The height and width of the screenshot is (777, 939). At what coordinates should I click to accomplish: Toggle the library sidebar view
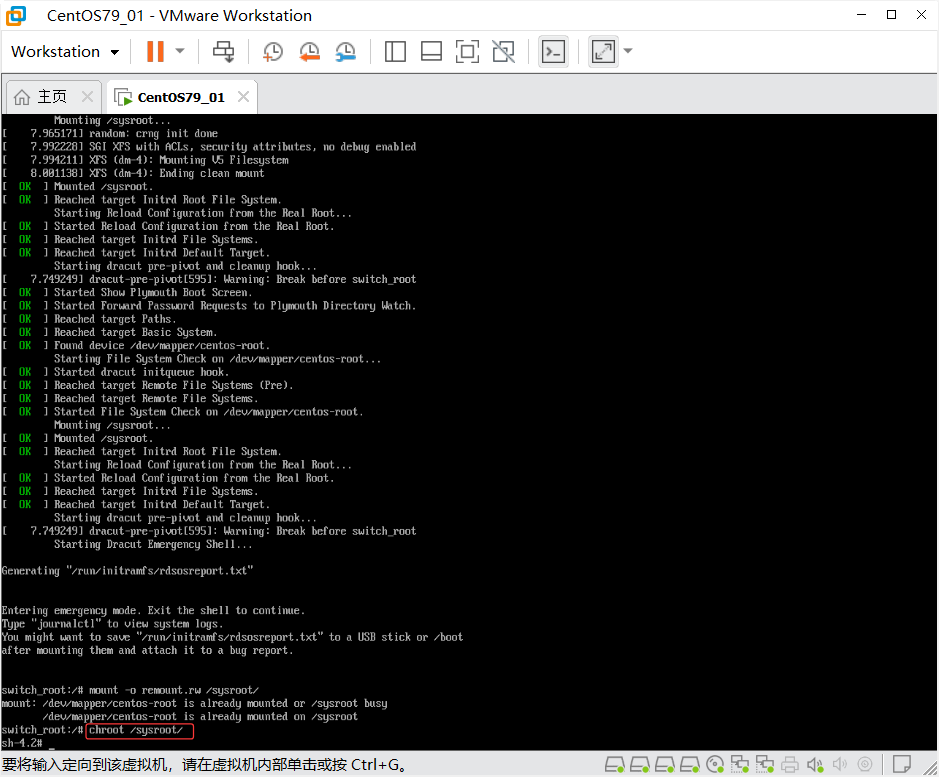(395, 52)
